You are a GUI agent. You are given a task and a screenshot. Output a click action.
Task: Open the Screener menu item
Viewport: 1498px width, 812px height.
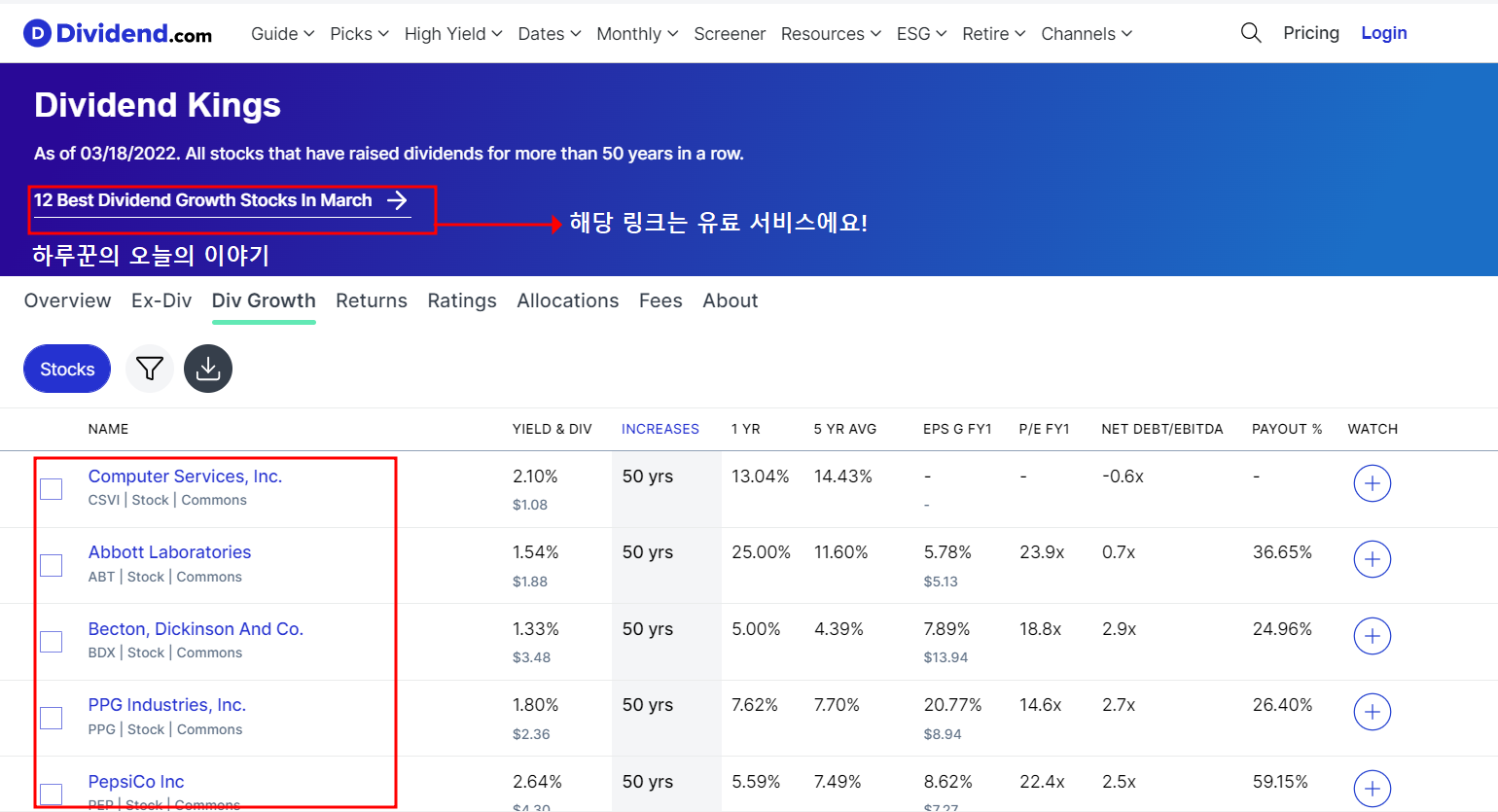coord(730,34)
